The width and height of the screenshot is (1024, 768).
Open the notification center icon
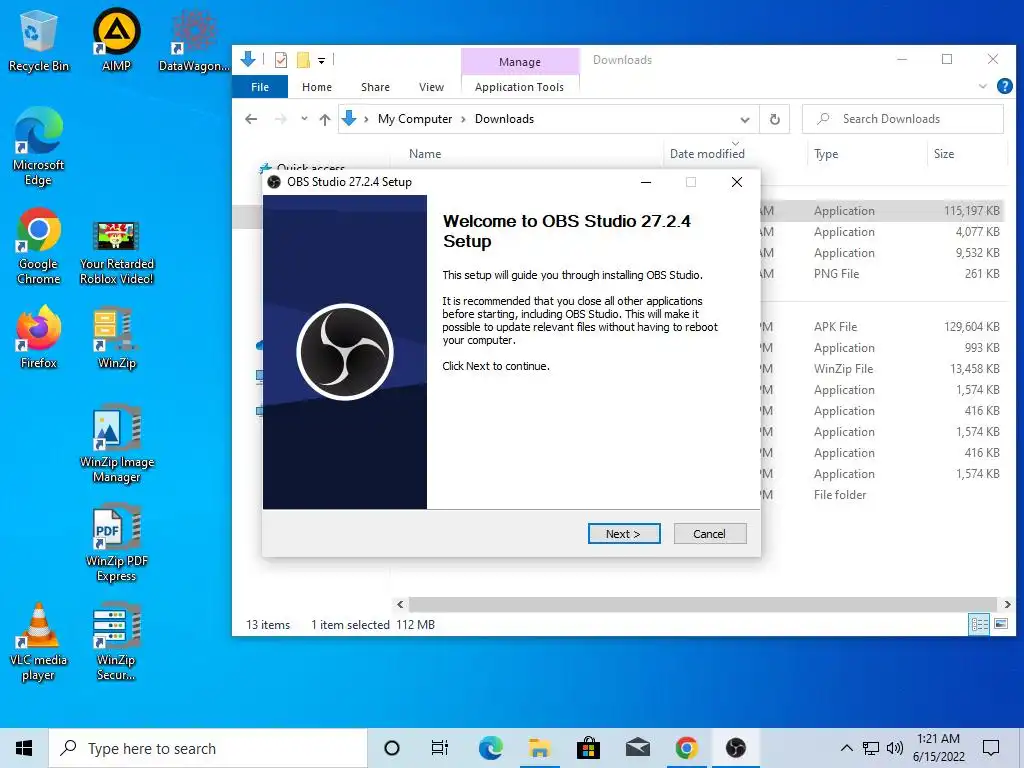tap(991, 748)
